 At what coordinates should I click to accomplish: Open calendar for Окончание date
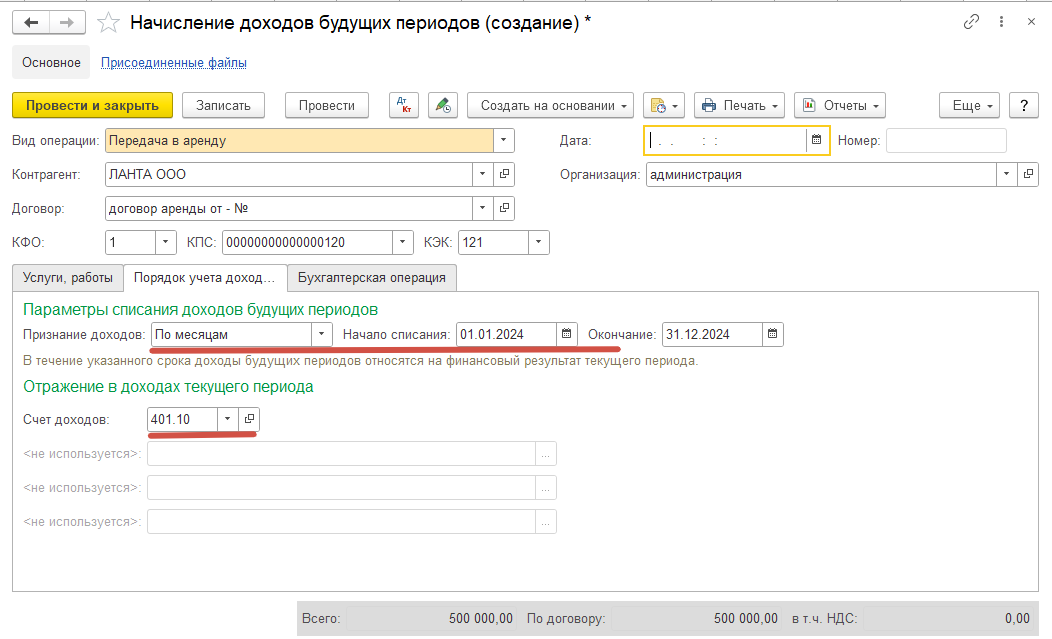[x=772, y=334]
